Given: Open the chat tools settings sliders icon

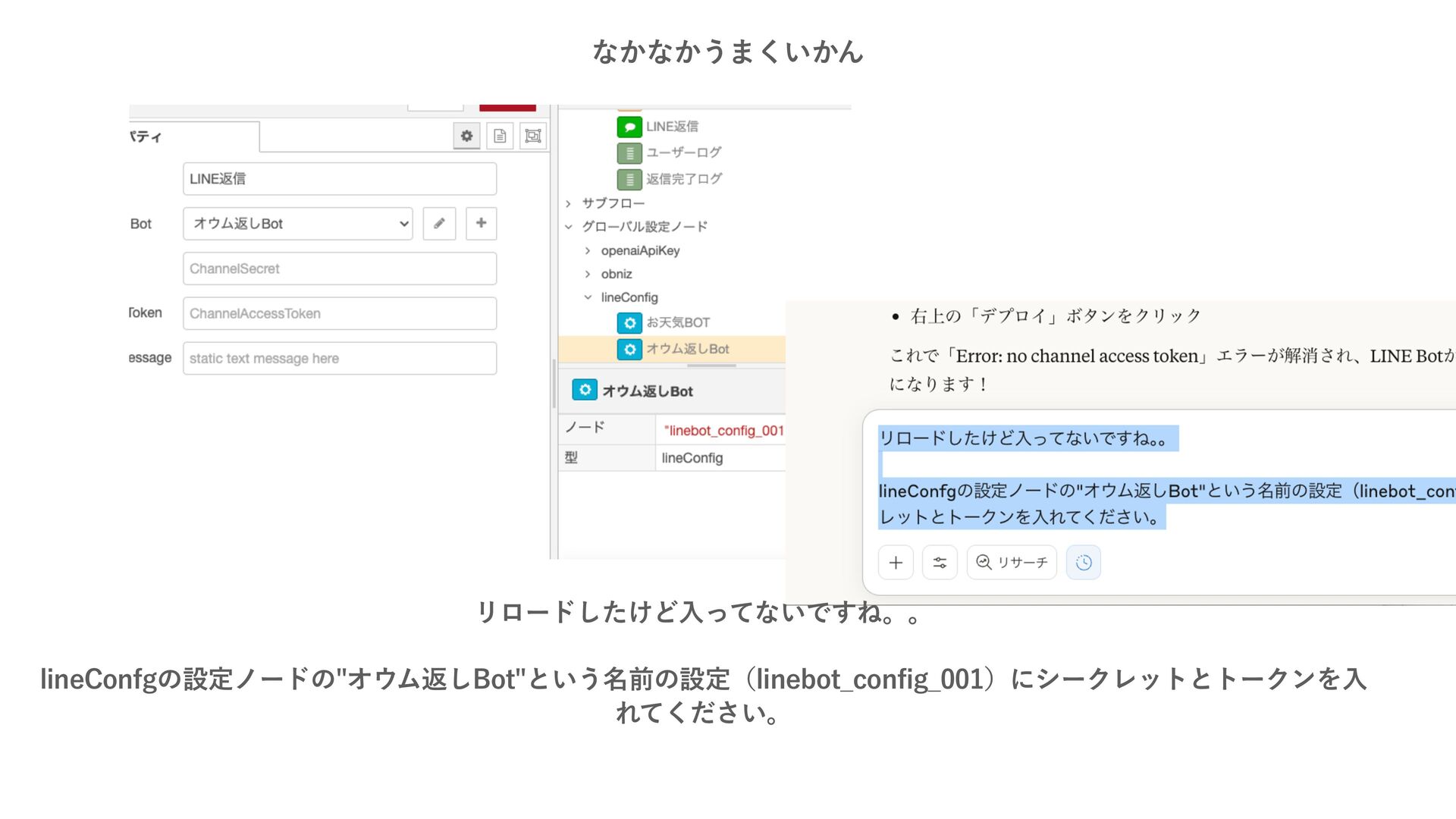Looking at the screenshot, I should [940, 563].
